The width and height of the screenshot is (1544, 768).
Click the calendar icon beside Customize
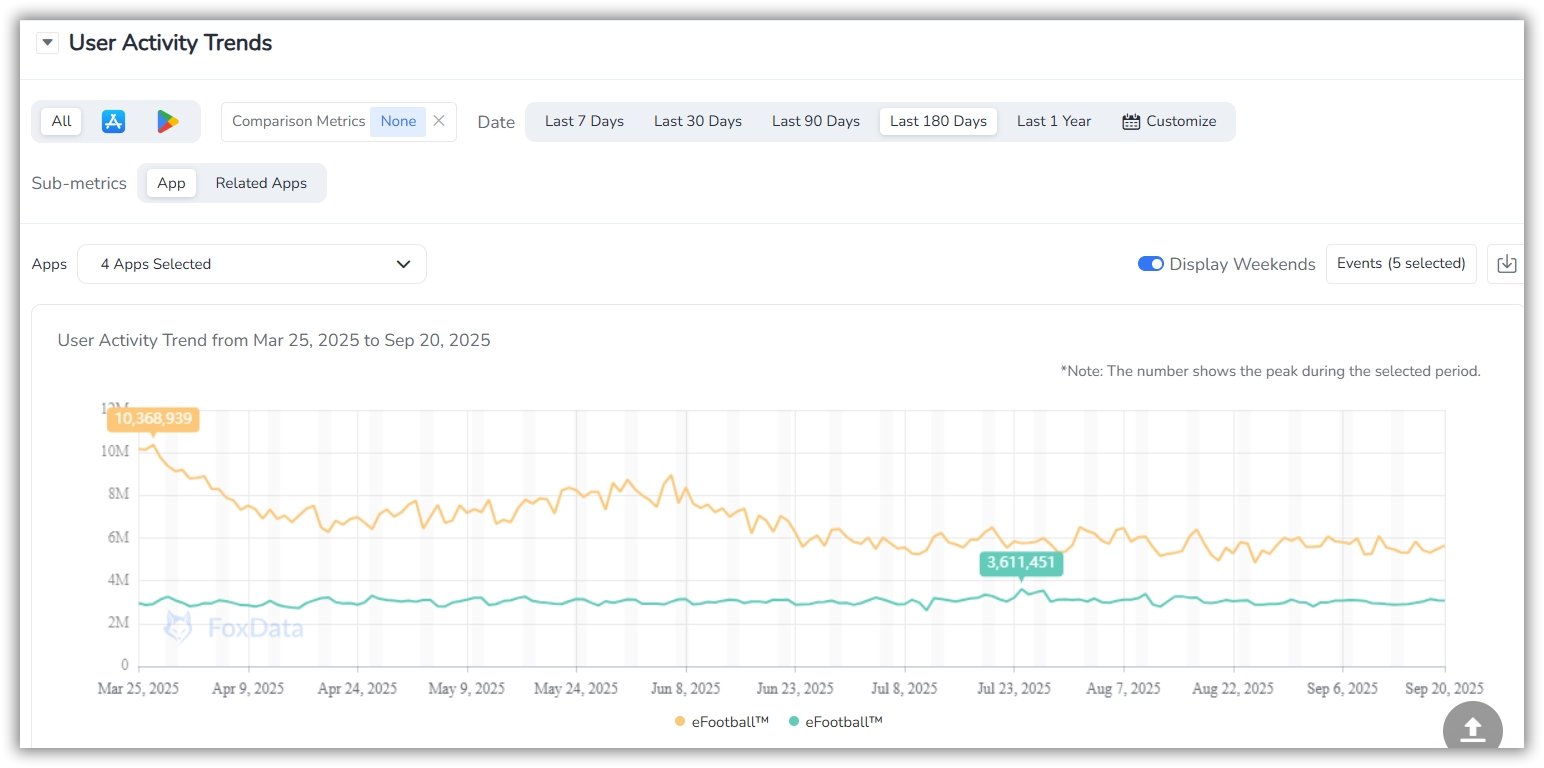[x=1131, y=121]
